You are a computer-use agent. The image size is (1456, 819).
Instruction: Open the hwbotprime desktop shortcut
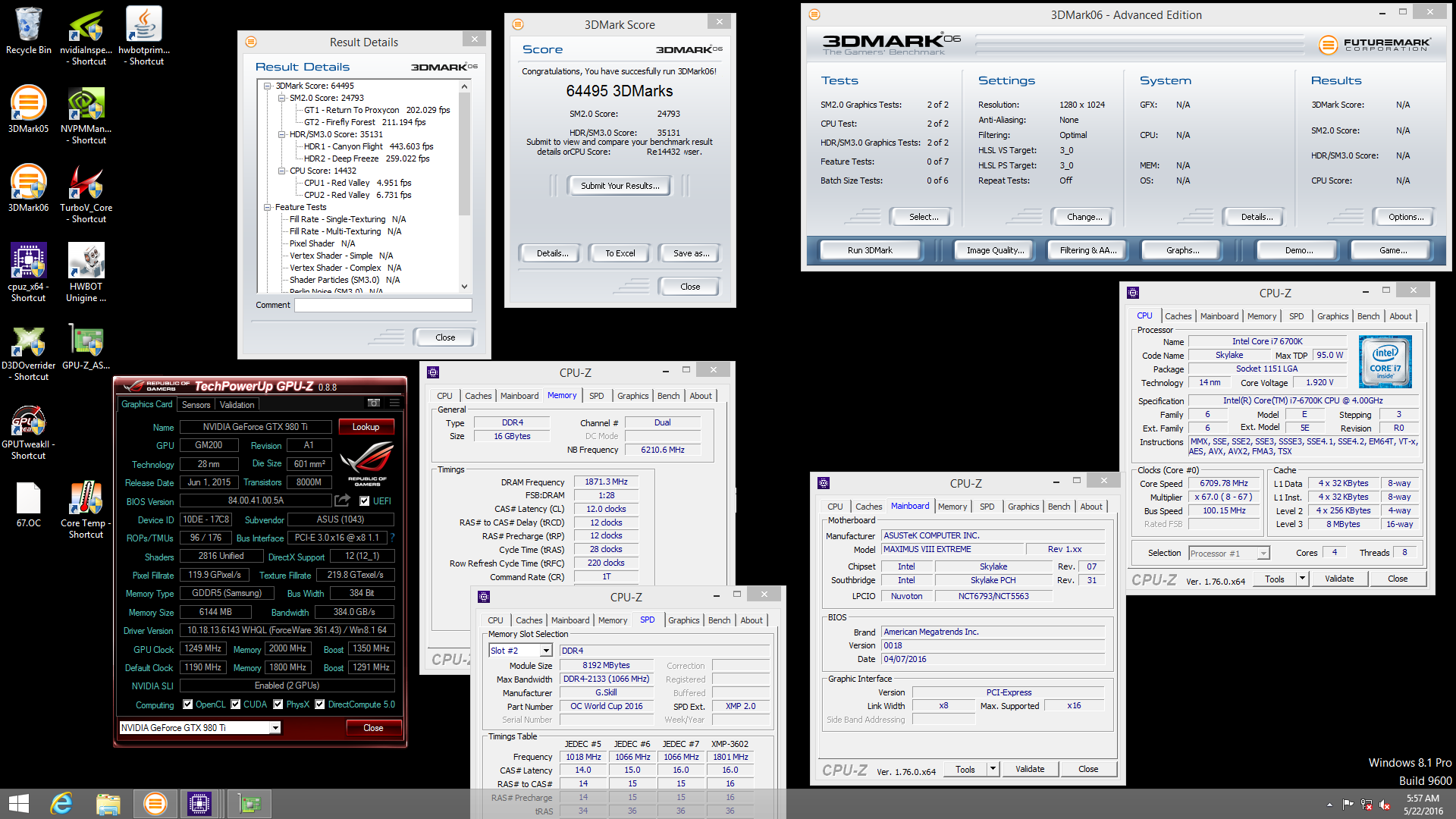(x=144, y=35)
